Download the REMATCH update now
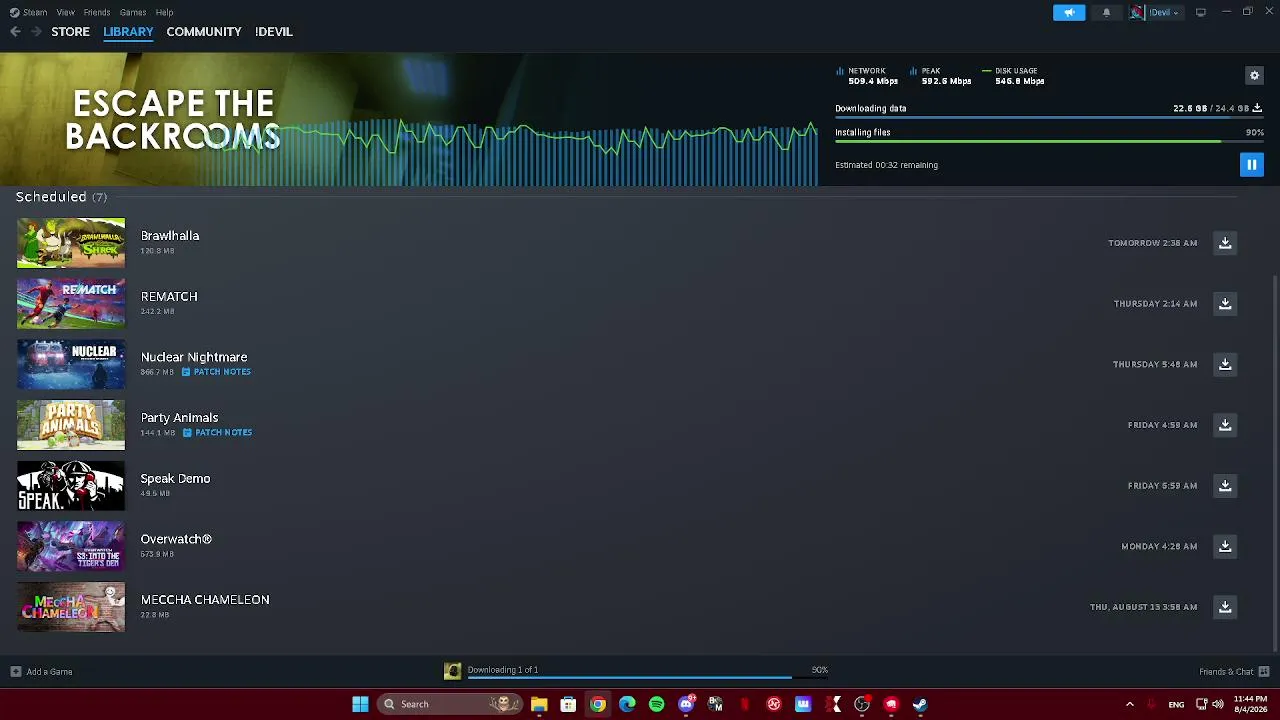The image size is (1280, 720). click(1225, 303)
